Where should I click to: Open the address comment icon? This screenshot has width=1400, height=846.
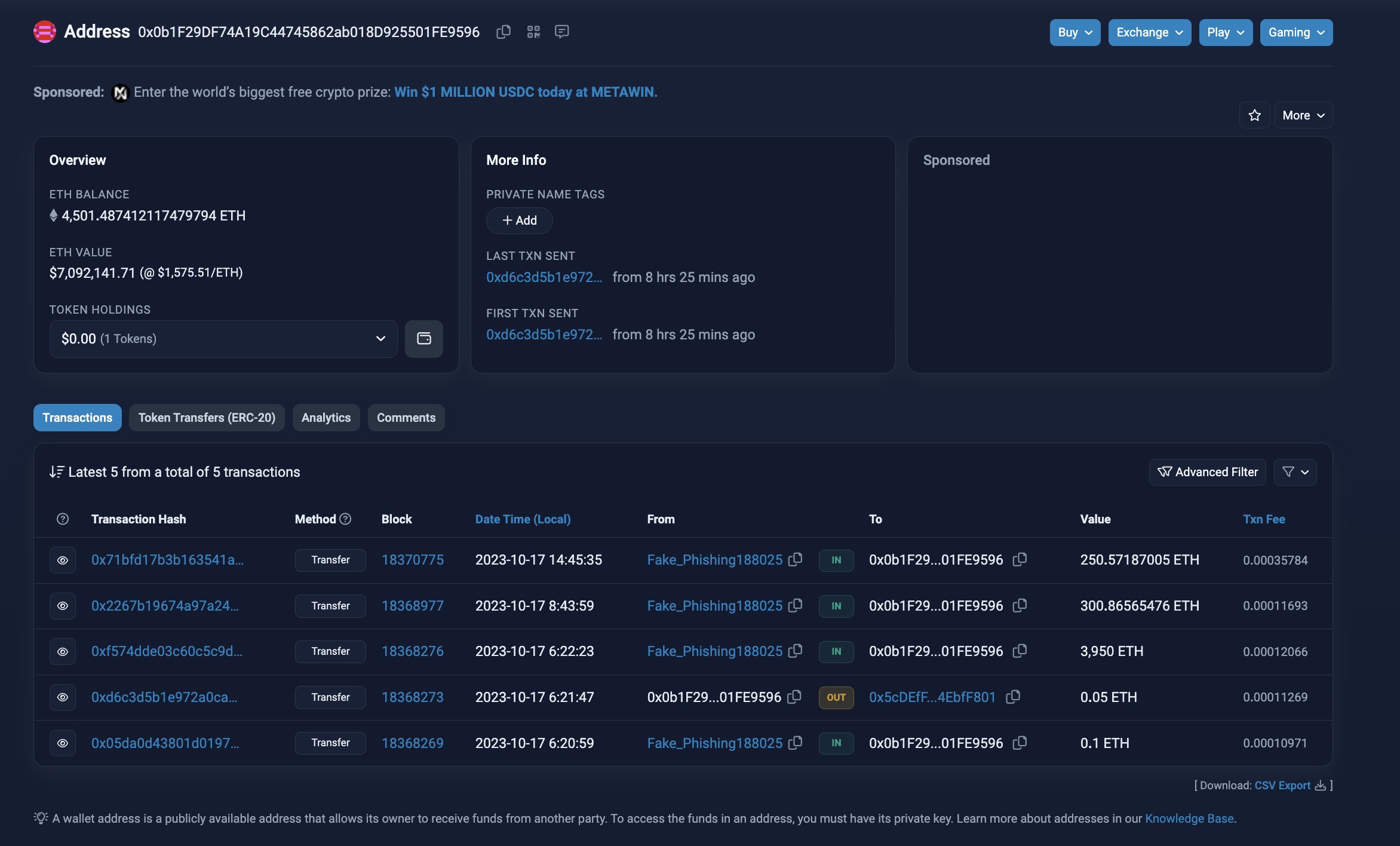pyautogui.click(x=561, y=32)
